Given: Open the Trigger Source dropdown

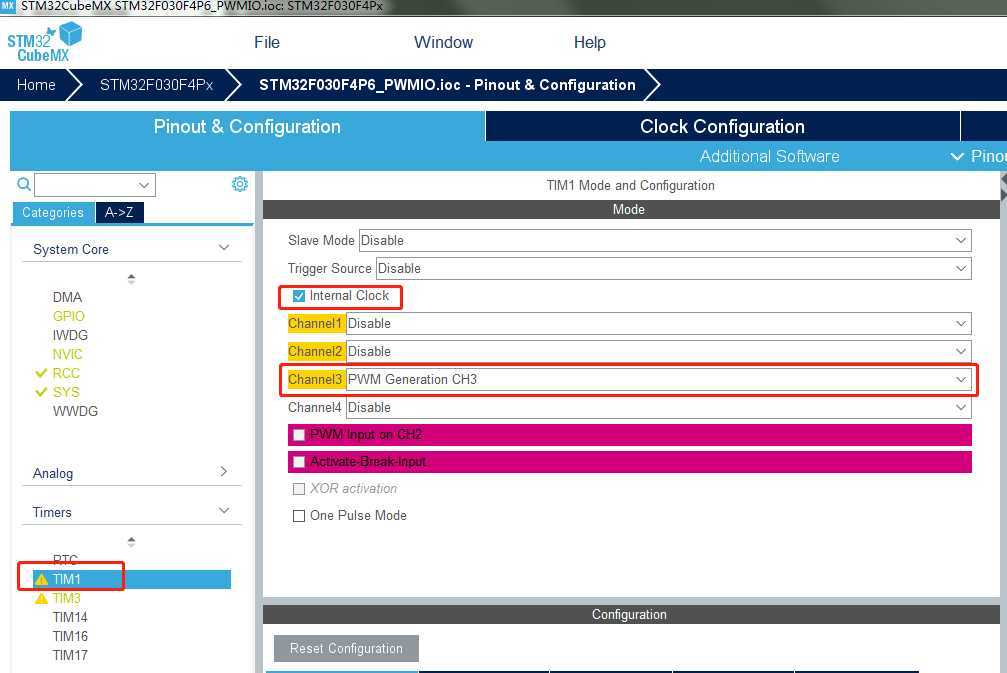Looking at the screenshot, I should coord(674,268).
